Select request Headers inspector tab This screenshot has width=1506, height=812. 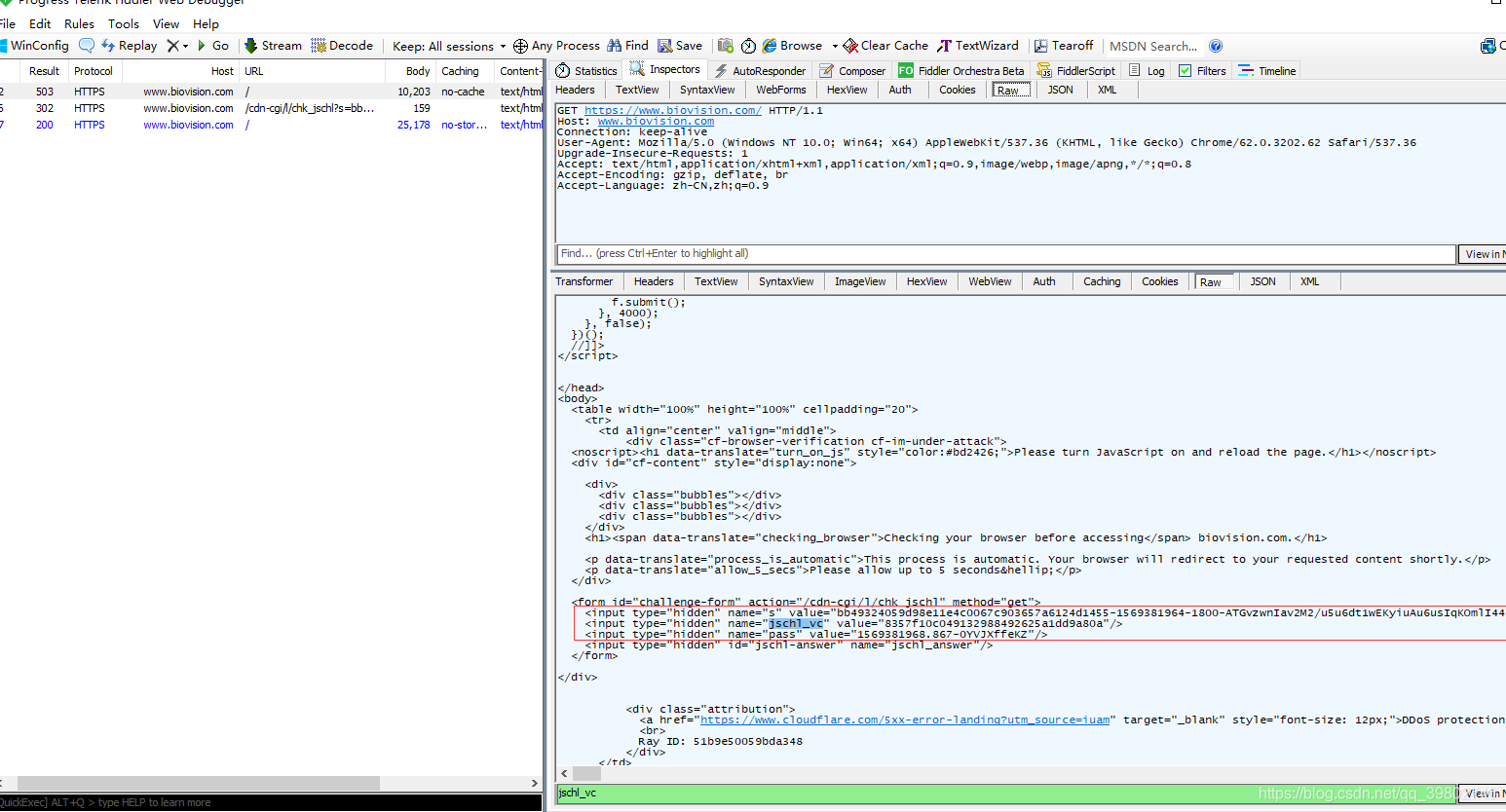click(575, 90)
